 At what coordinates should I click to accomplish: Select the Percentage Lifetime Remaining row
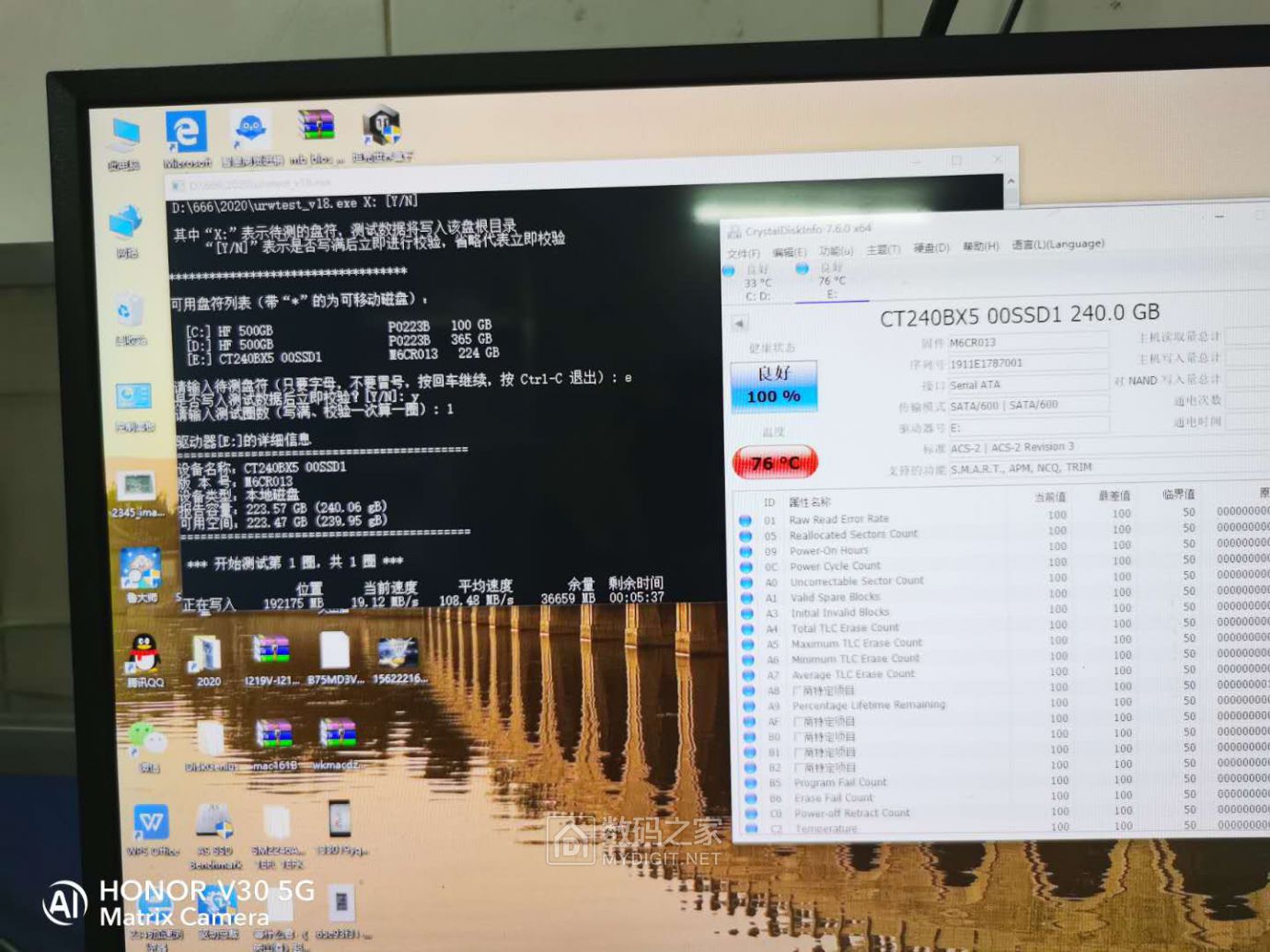[1003, 706]
